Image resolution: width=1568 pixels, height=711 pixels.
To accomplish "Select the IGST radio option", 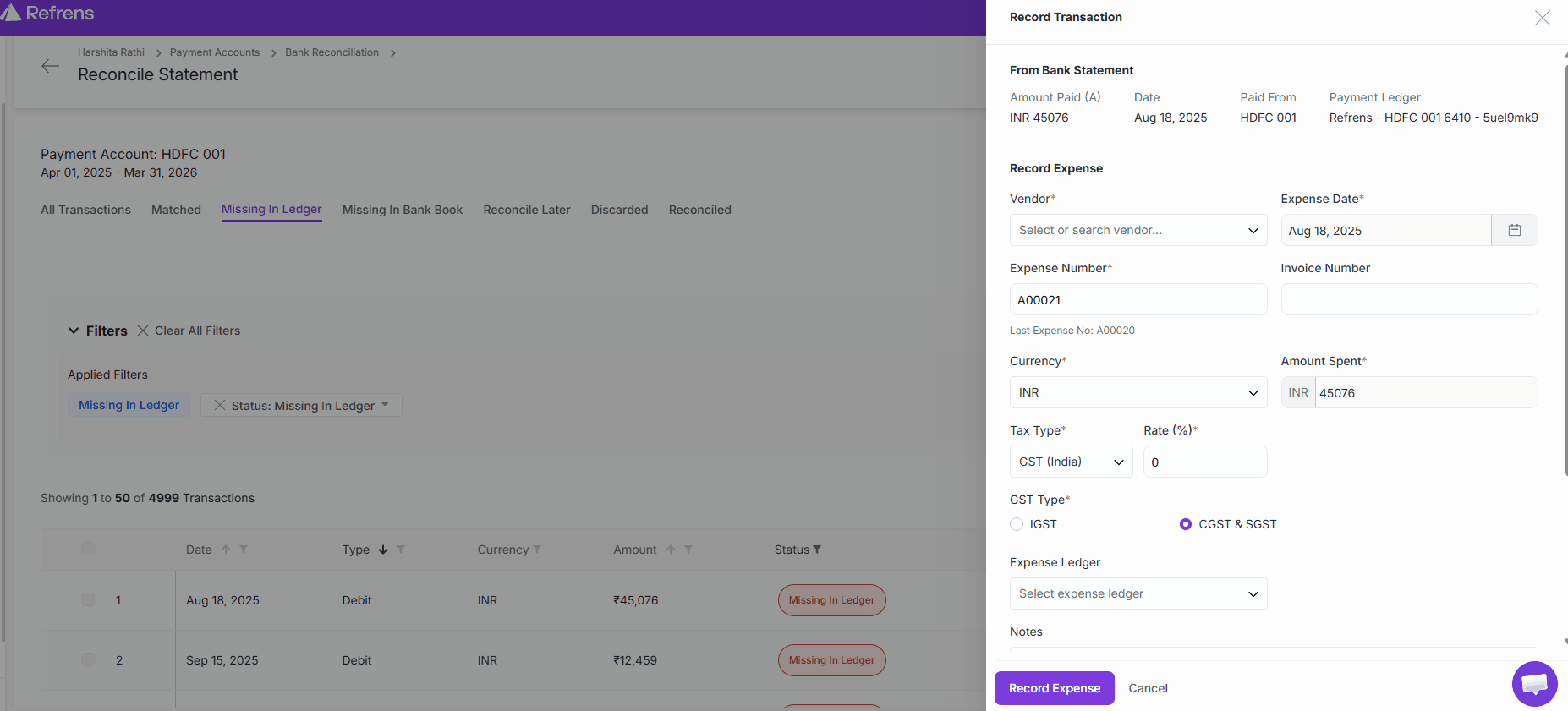I will pyautogui.click(x=1017, y=524).
